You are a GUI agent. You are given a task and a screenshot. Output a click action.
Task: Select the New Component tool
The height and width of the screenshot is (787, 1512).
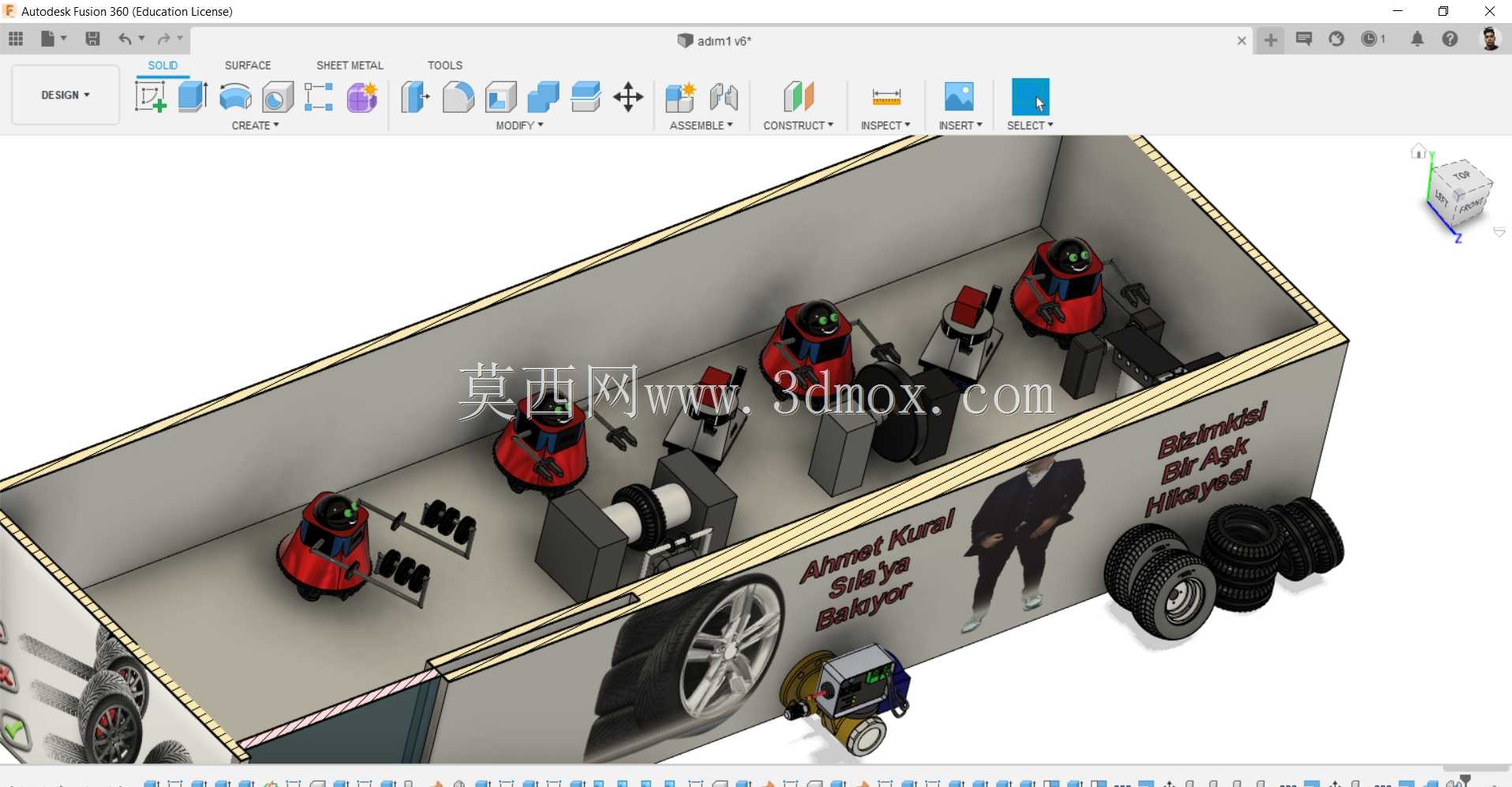680,97
